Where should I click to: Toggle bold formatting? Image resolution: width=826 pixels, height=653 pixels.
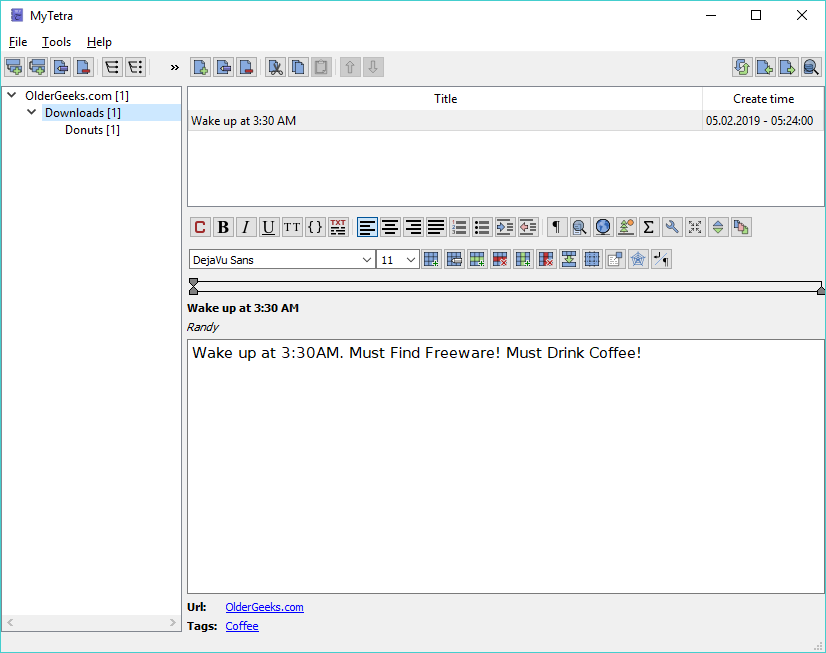pos(223,227)
